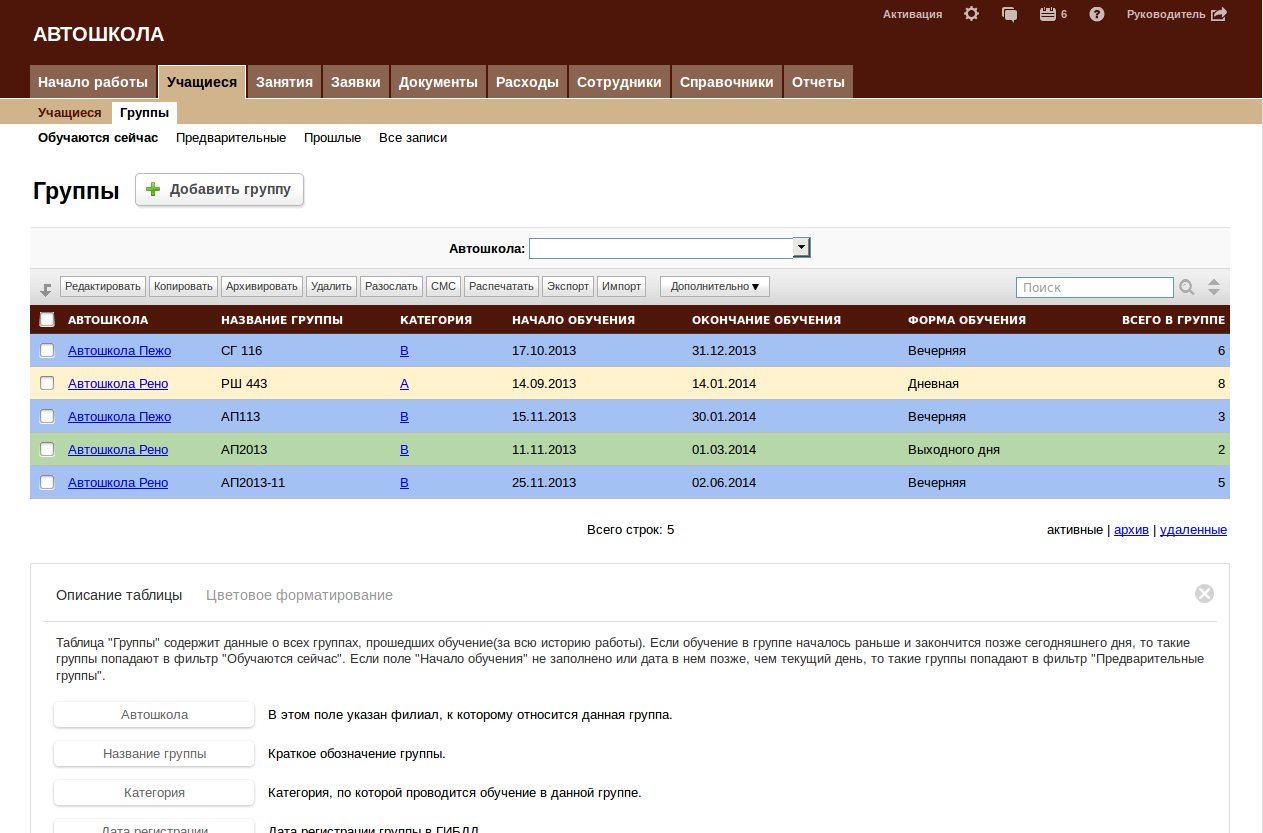Open settings gear icon in header
Viewport: 1263px width, 833px height.
click(971, 14)
